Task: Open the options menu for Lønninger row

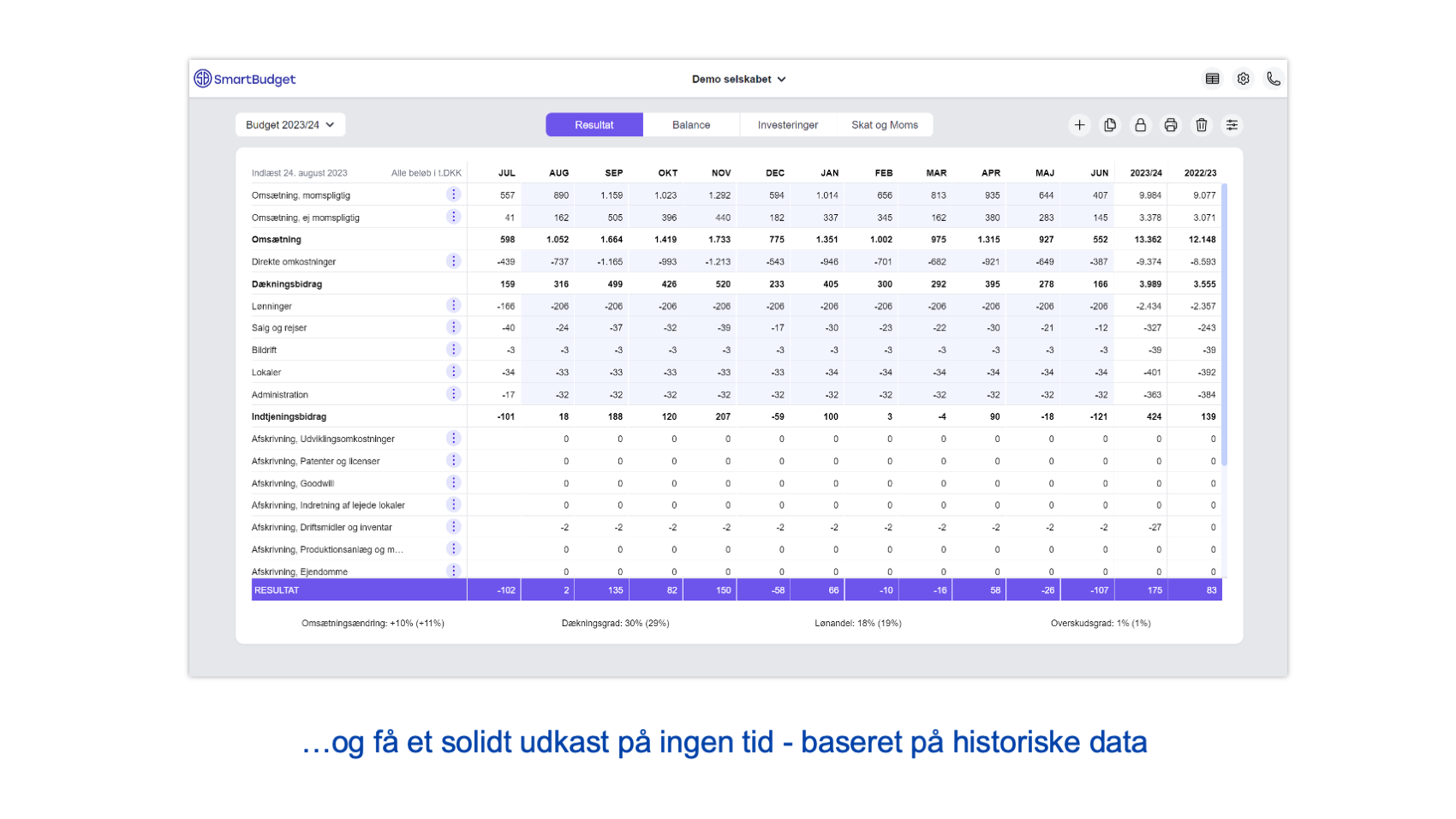Action: coord(454,306)
